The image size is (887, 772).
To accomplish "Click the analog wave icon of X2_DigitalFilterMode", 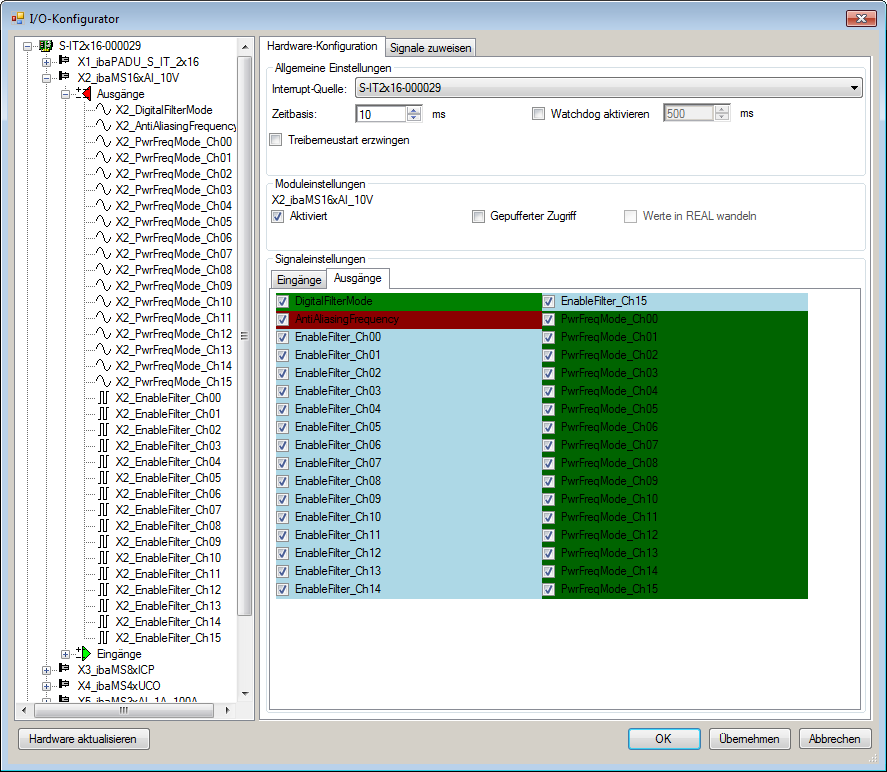I will (x=103, y=110).
